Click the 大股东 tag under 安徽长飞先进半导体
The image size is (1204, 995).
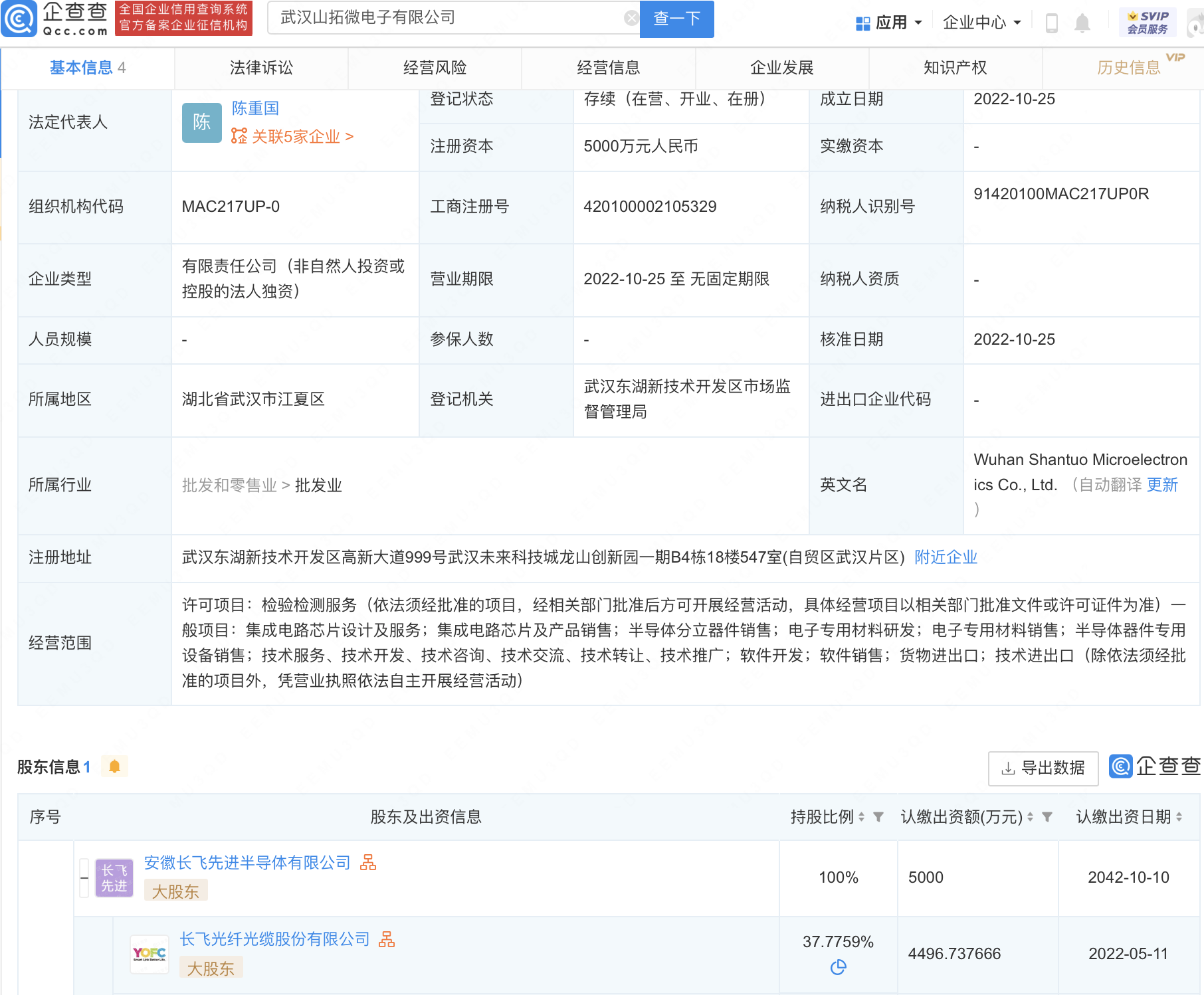pyautogui.click(x=175, y=891)
